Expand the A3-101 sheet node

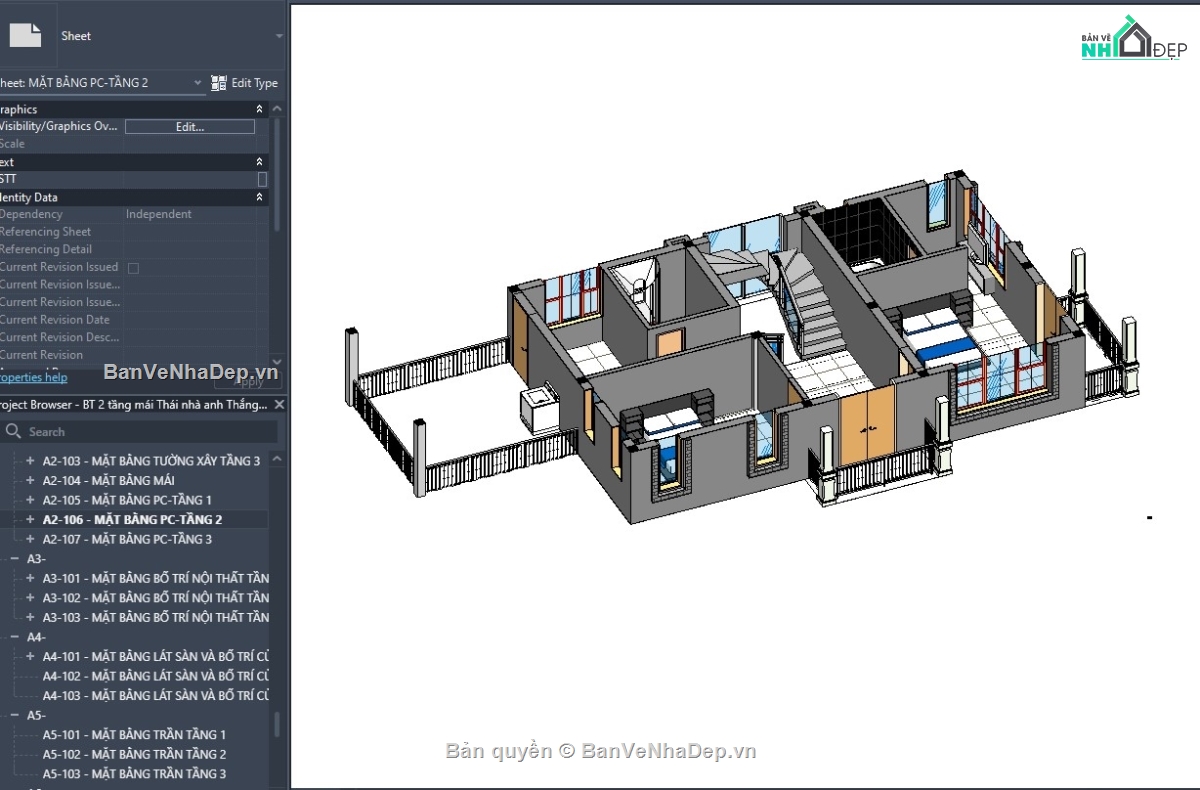tap(30, 578)
